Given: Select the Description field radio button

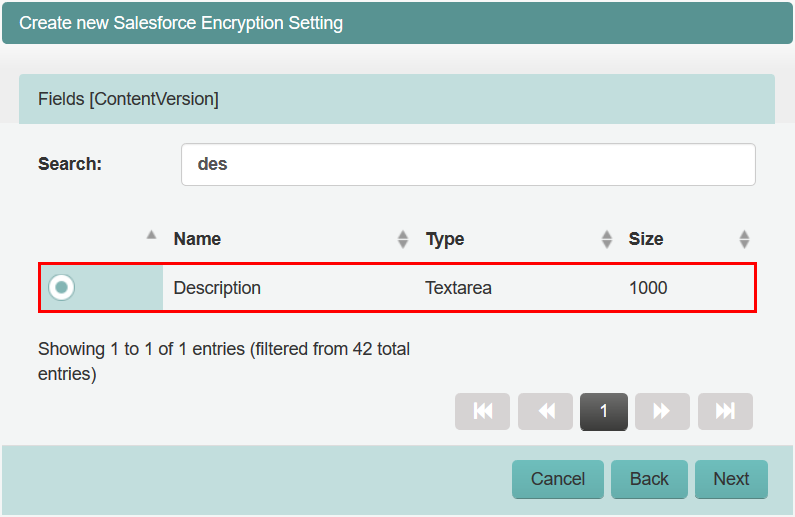Looking at the screenshot, I should click(x=61, y=287).
